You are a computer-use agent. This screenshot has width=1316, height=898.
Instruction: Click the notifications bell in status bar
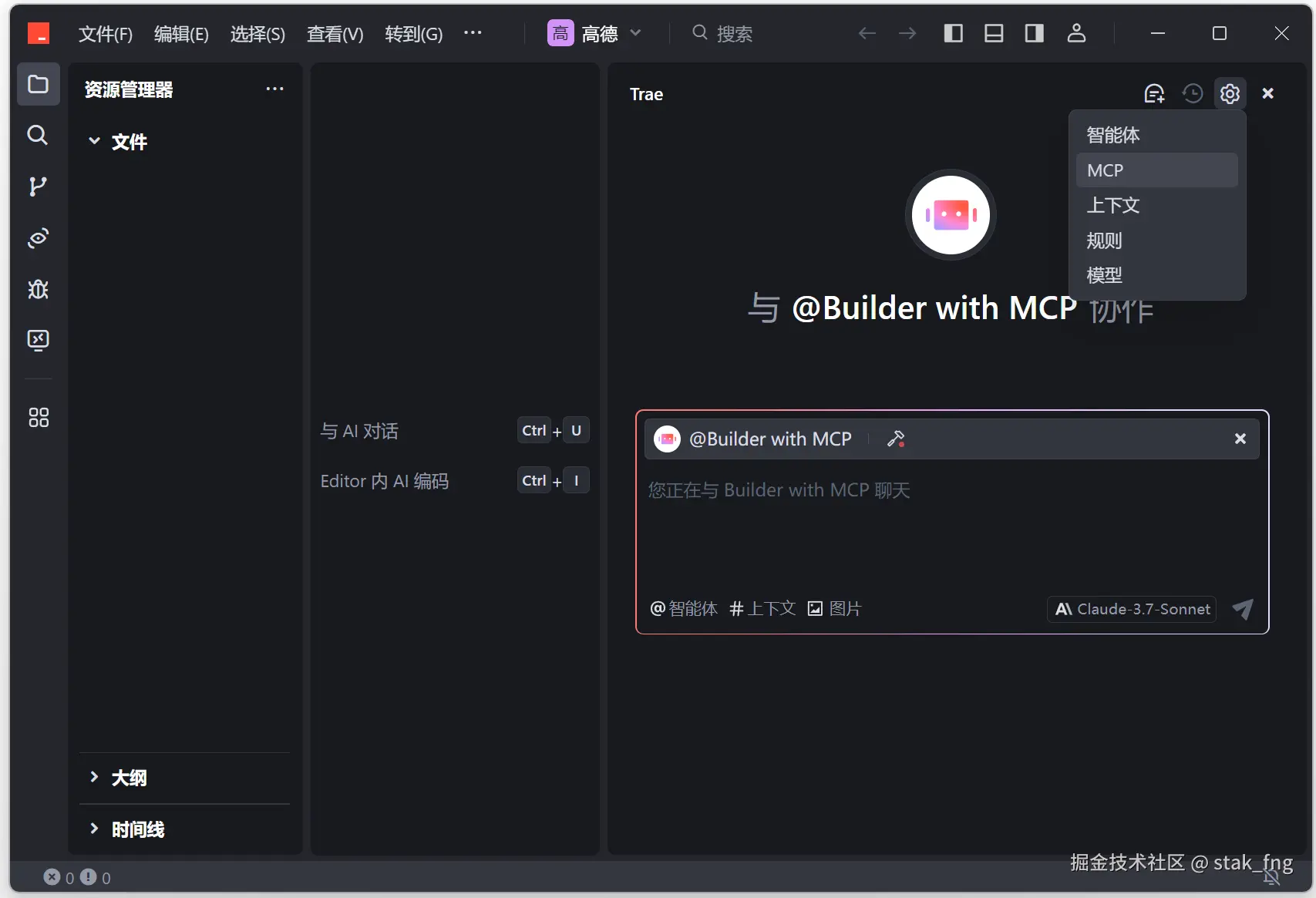tap(1271, 877)
